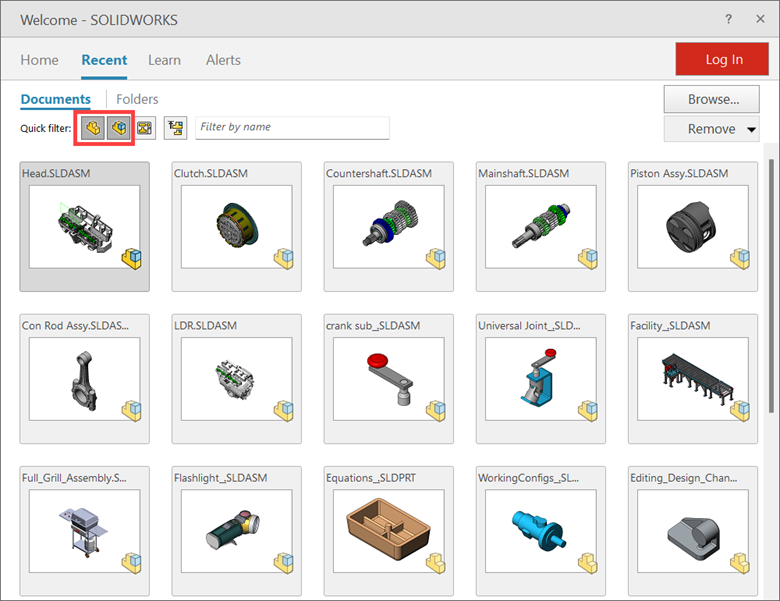Click the Clutch.SLDASM file name
Screen dimensions: 780x601
coord(211,174)
